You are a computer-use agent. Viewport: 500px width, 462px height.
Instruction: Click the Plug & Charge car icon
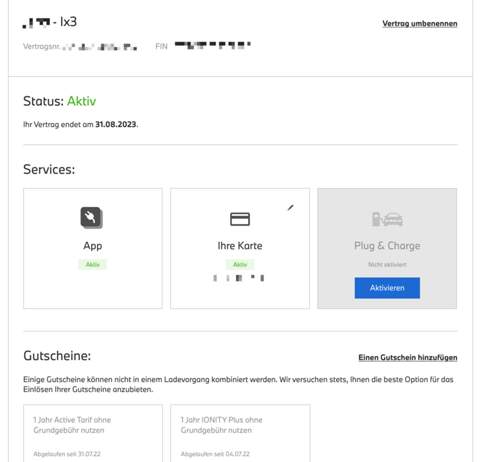coord(387,219)
